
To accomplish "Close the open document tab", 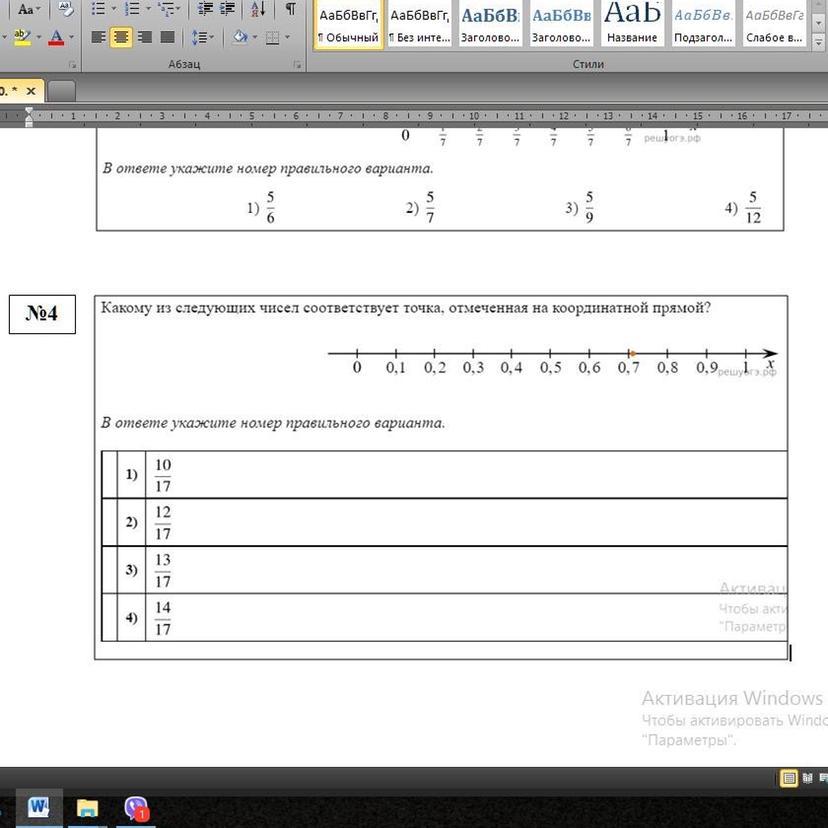I will (31, 91).
